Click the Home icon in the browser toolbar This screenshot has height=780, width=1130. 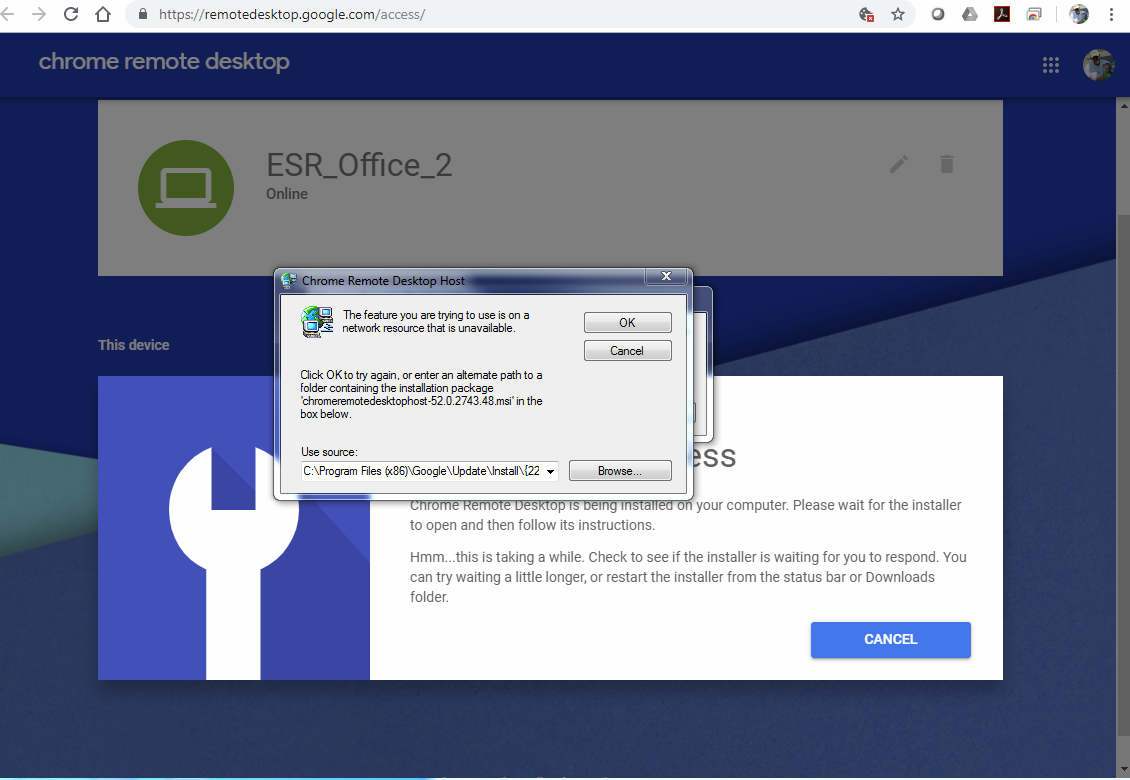(103, 14)
